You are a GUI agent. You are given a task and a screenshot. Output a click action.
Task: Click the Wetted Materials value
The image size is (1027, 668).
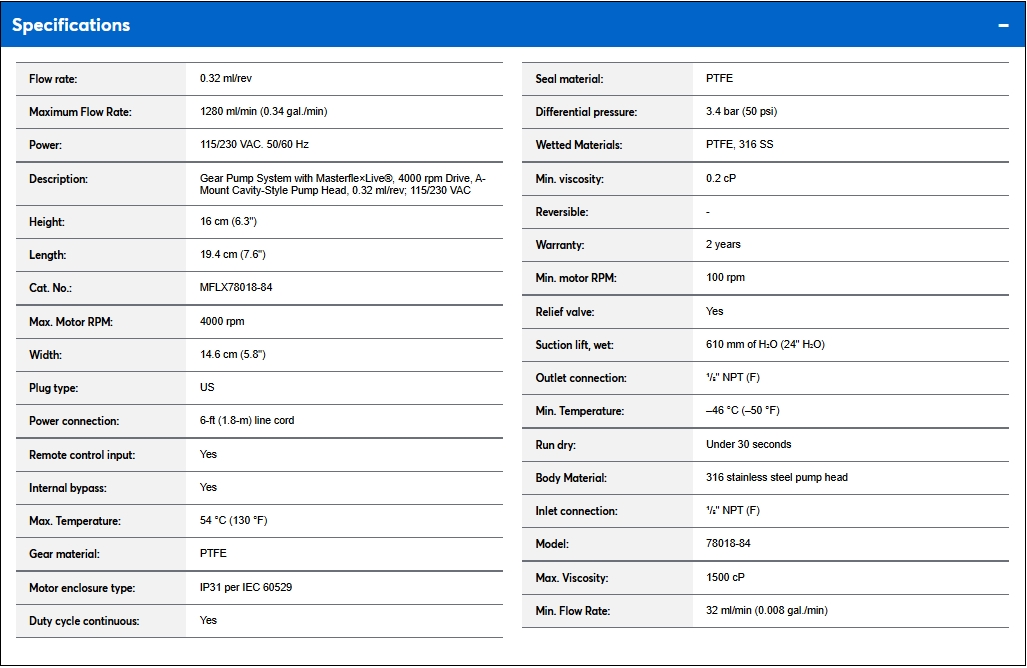point(739,145)
